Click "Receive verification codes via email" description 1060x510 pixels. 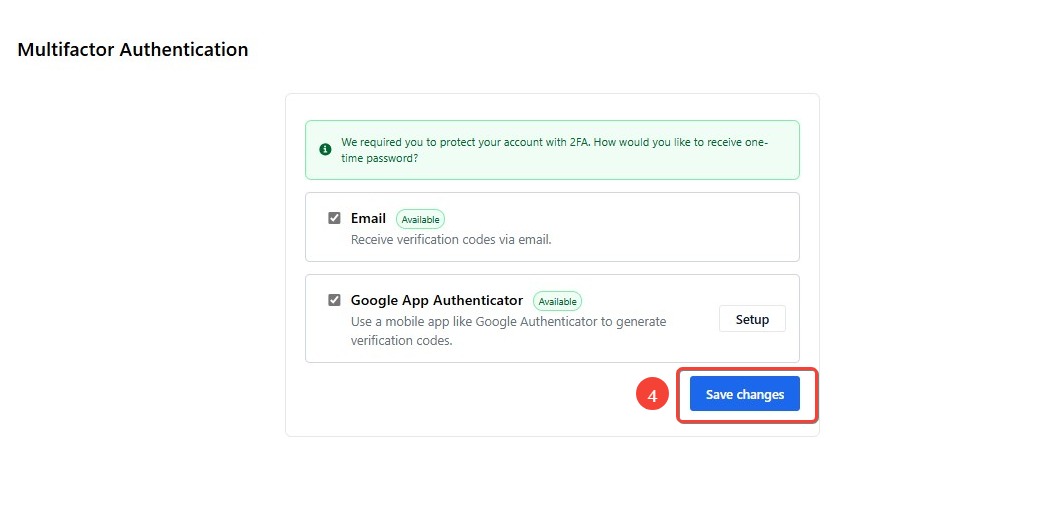(x=451, y=239)
